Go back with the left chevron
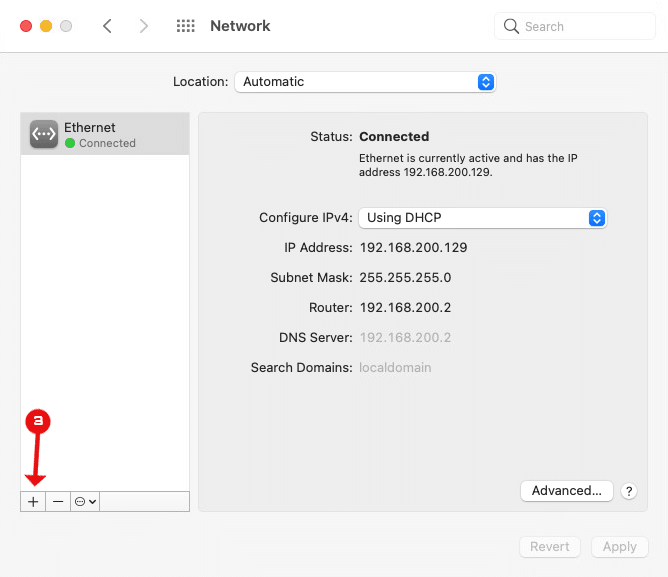The height and width of the screenshot is (577, 668). (x=107, y=26)
